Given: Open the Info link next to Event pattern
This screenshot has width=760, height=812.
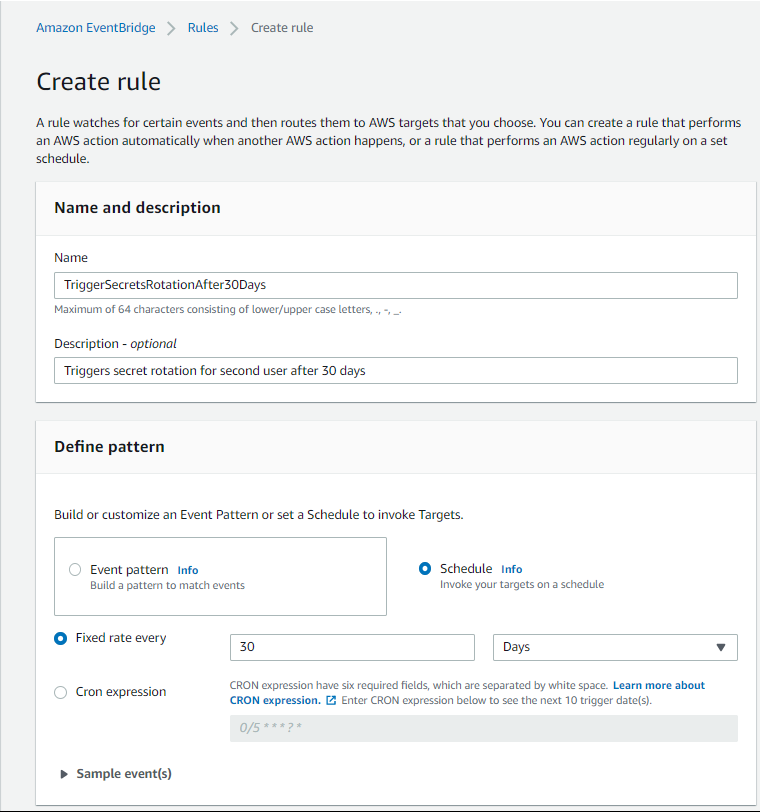Looking at the screenshot, I should point(188,570).
